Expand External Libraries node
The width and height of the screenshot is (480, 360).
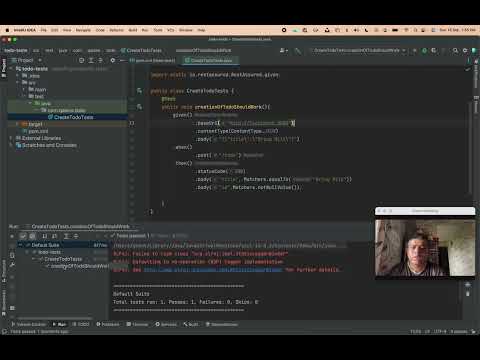pos(11,138)
